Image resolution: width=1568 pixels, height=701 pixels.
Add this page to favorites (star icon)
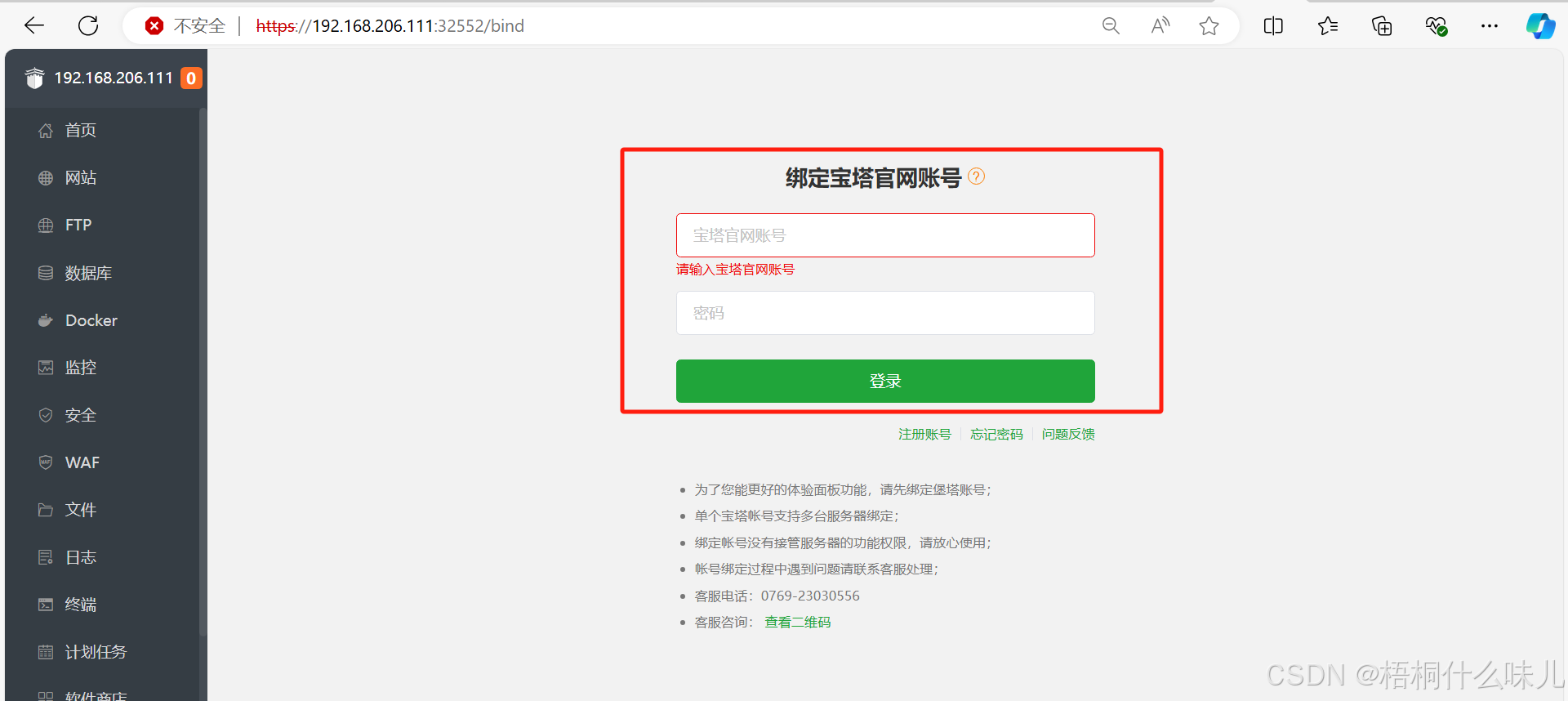click(1209, 26)
